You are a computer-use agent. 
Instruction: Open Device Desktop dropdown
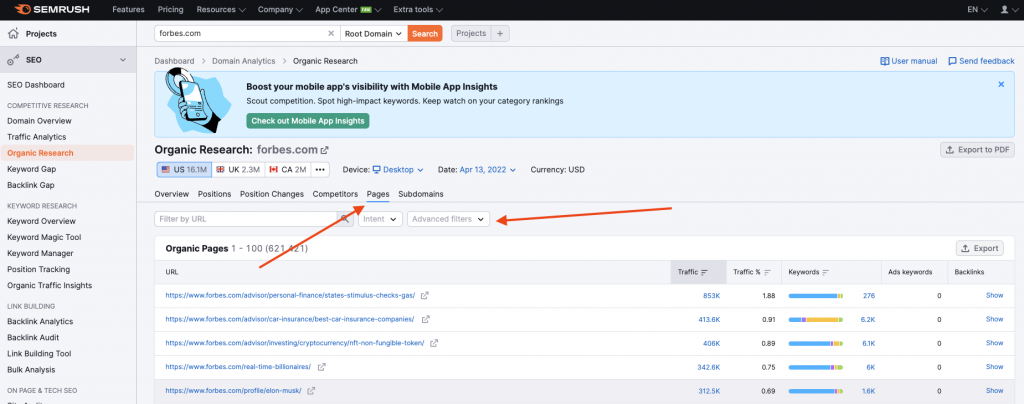click(398, 169)
